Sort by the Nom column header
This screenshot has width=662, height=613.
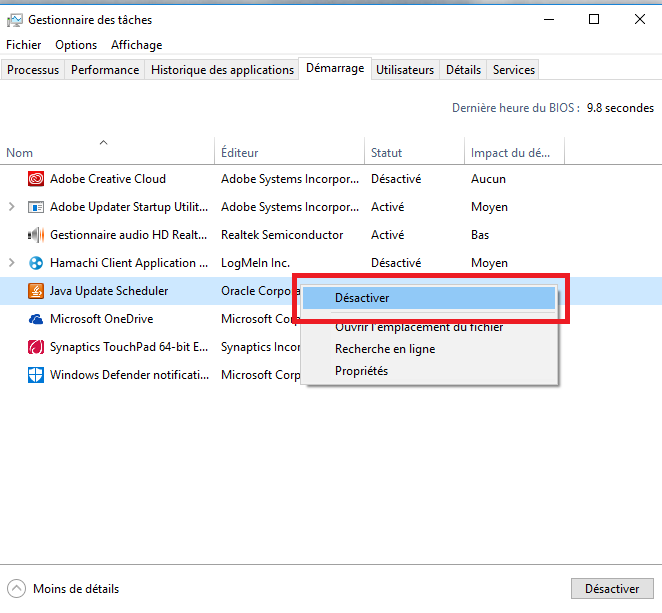click(107, 151)
